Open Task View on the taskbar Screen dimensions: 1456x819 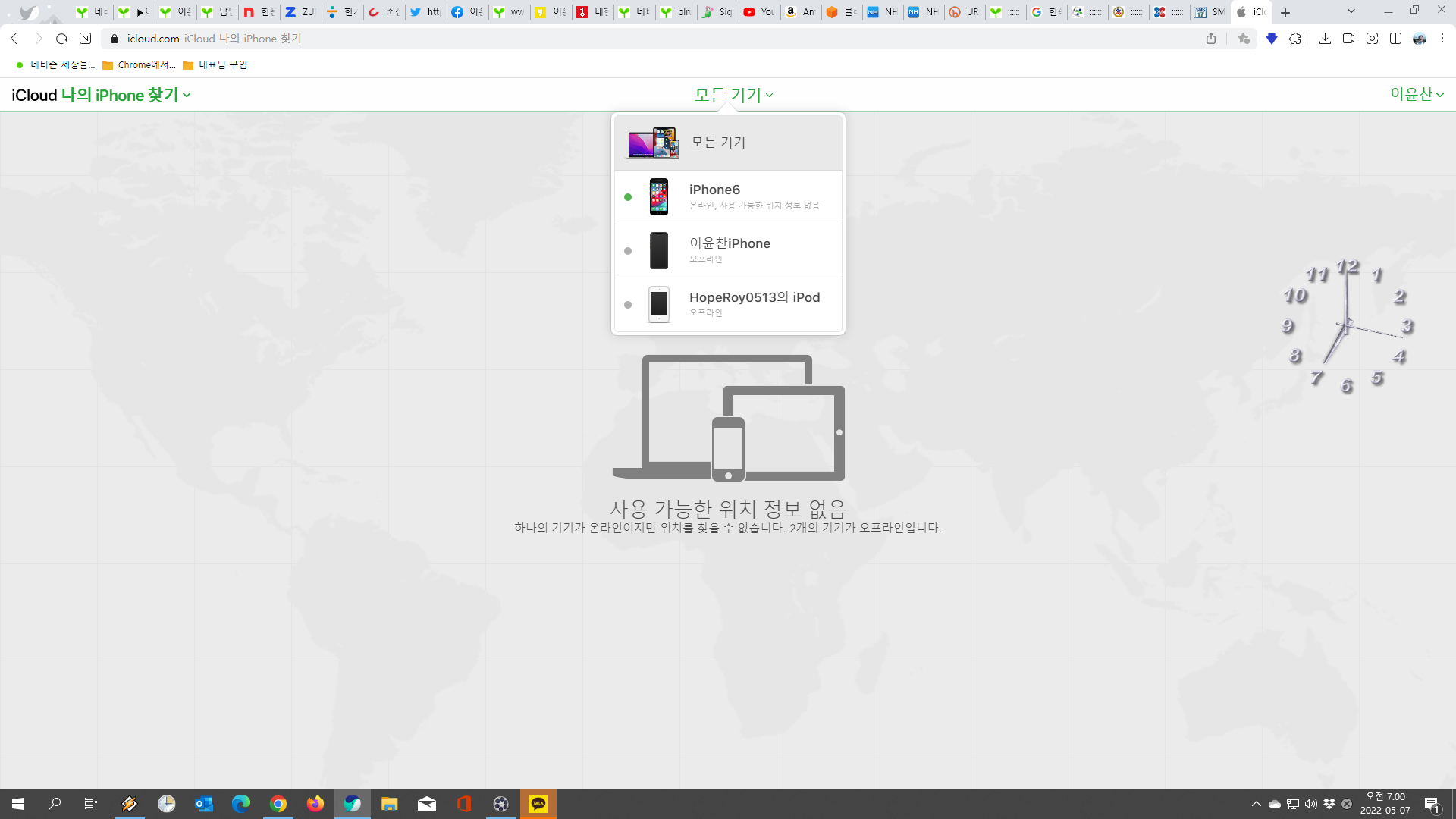(x=91, y=804)
